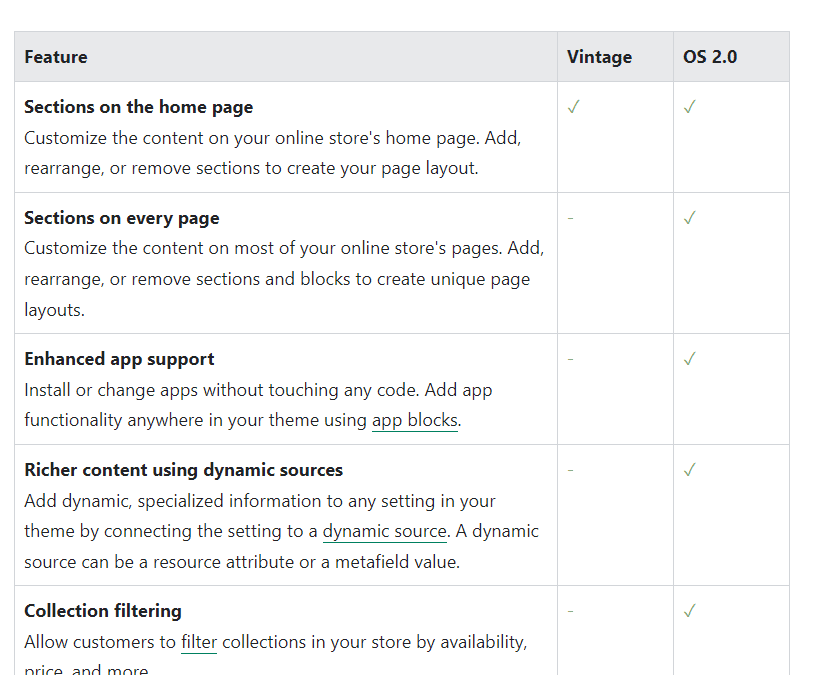Open the app blocks link
The width and height of the screenshot is (819, 675).
414,420
